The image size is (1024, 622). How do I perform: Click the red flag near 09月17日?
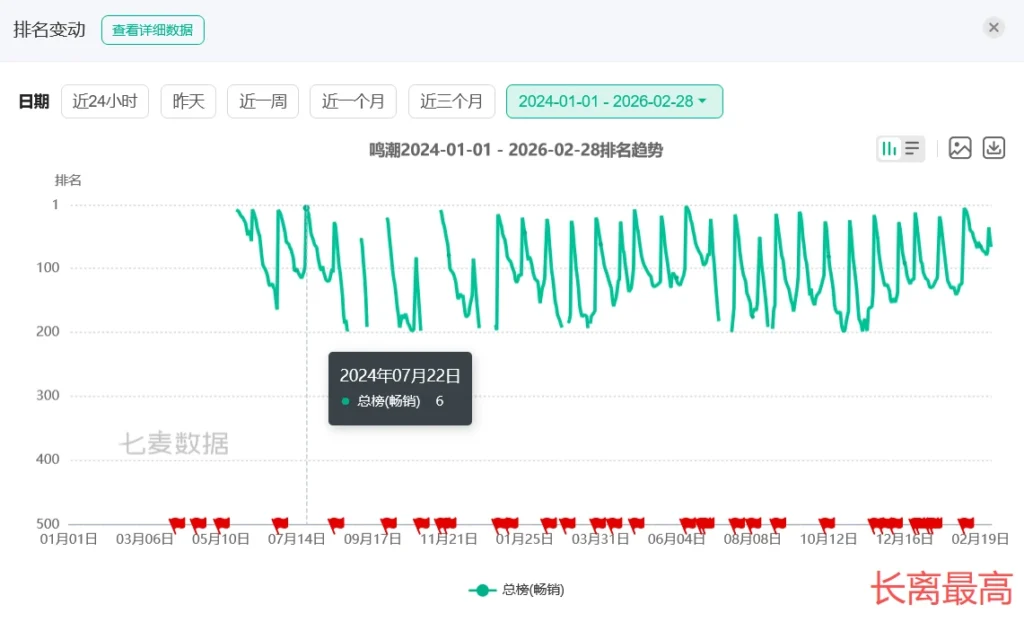coord(389,523)
